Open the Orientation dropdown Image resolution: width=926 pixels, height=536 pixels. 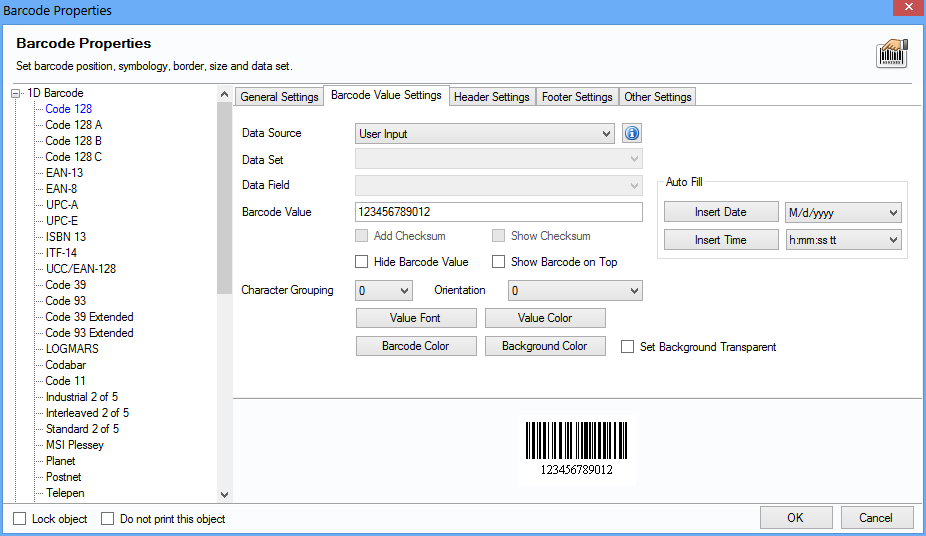(575, 291)
